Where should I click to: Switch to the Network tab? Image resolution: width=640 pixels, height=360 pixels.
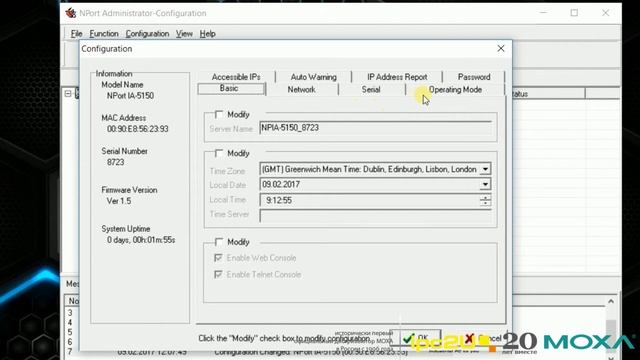coord(301,89)
